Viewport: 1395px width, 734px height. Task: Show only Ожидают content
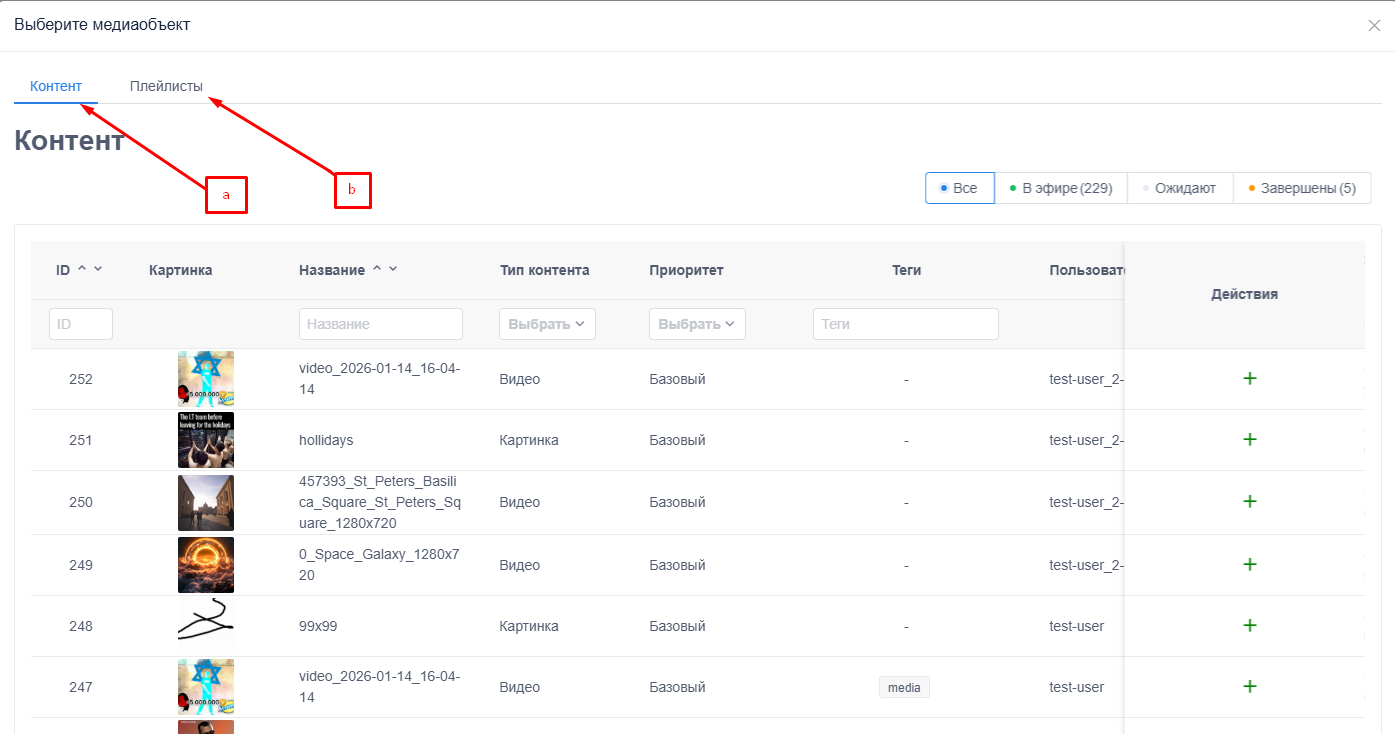tap(1180, 188)
